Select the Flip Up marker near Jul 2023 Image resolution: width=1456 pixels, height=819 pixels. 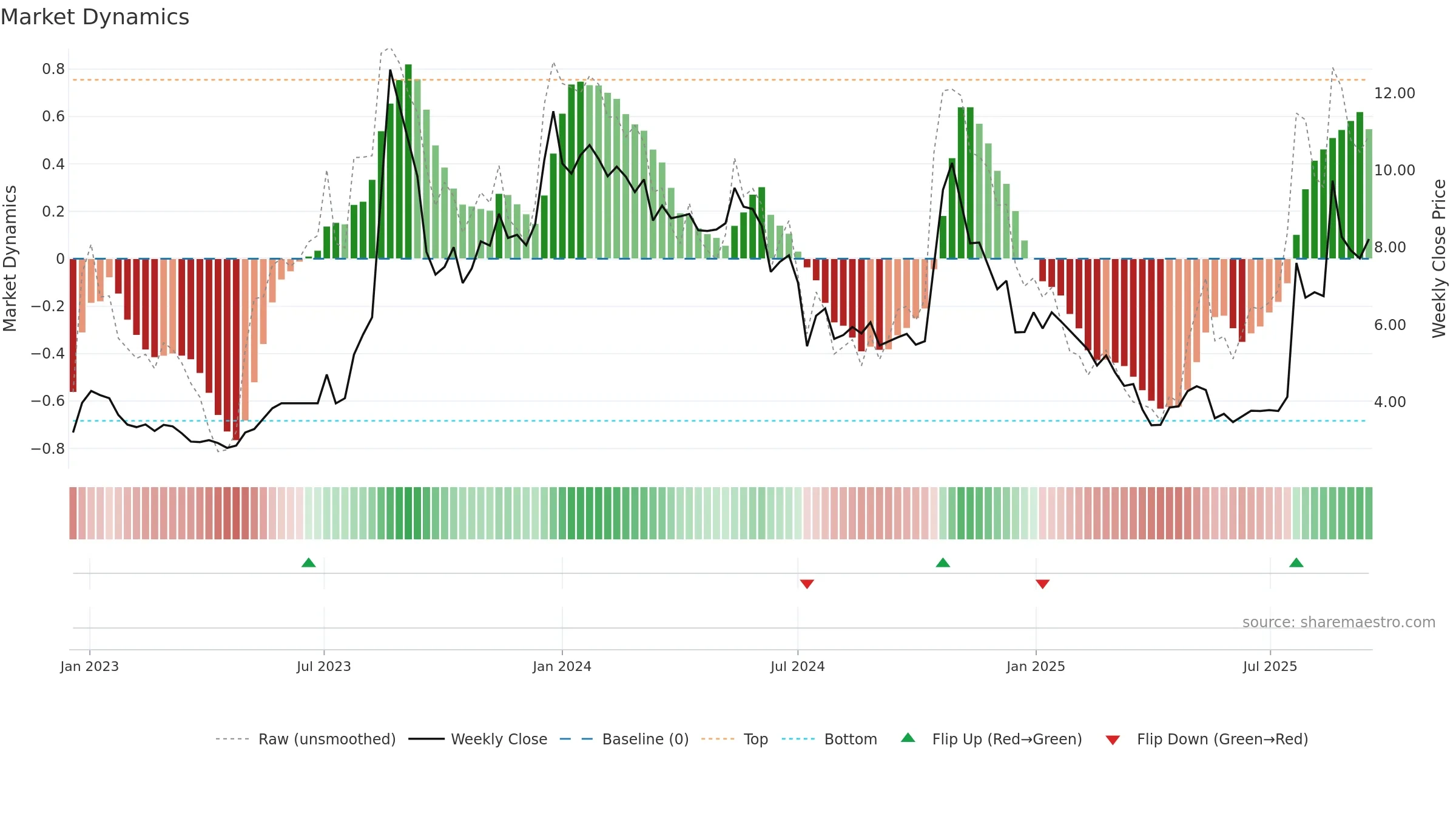click(x=309, y=562)
